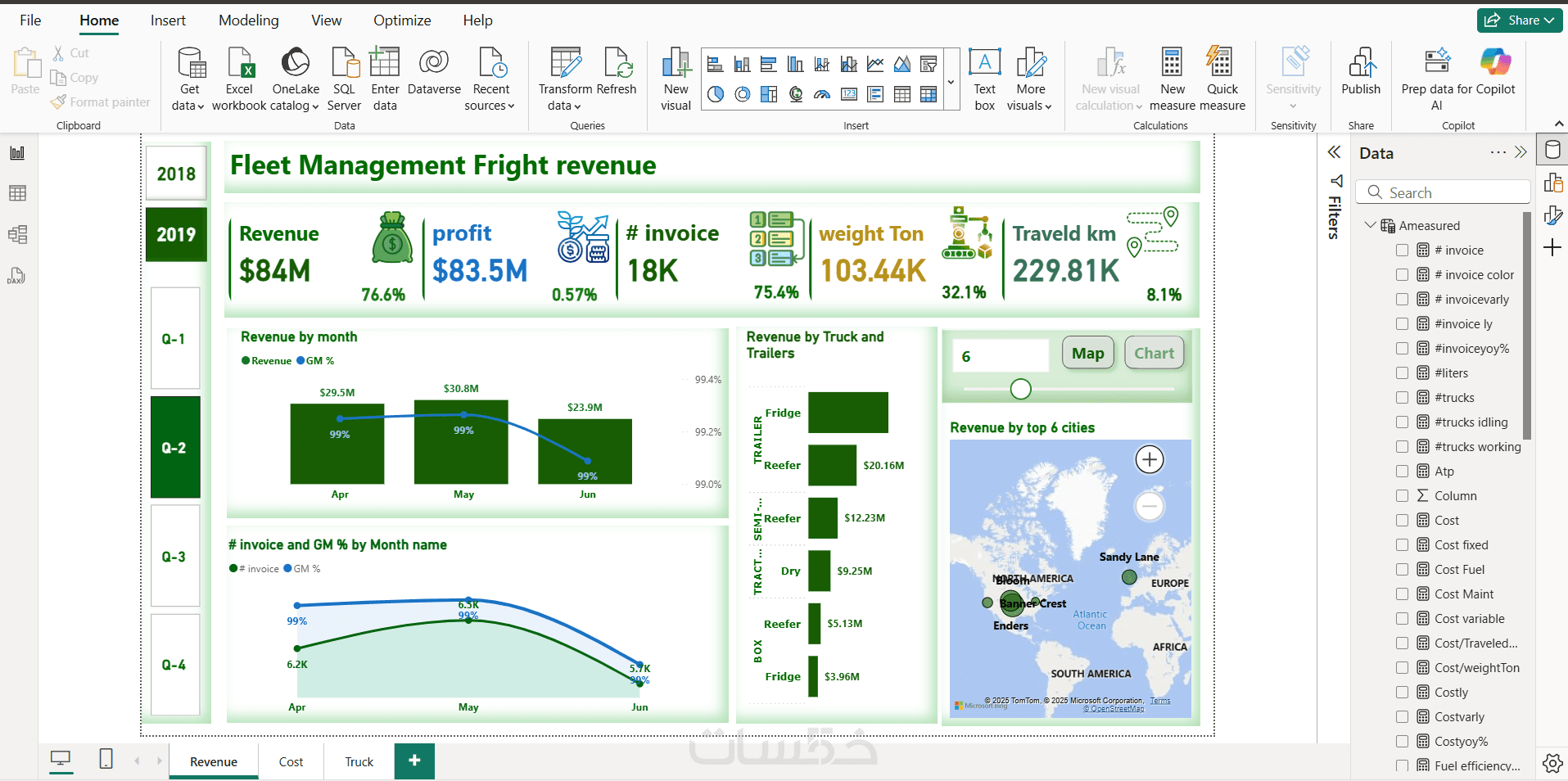This screenshot has height=781, width=1568.
Task: Create a New measure
Action: coord(1173,79)
